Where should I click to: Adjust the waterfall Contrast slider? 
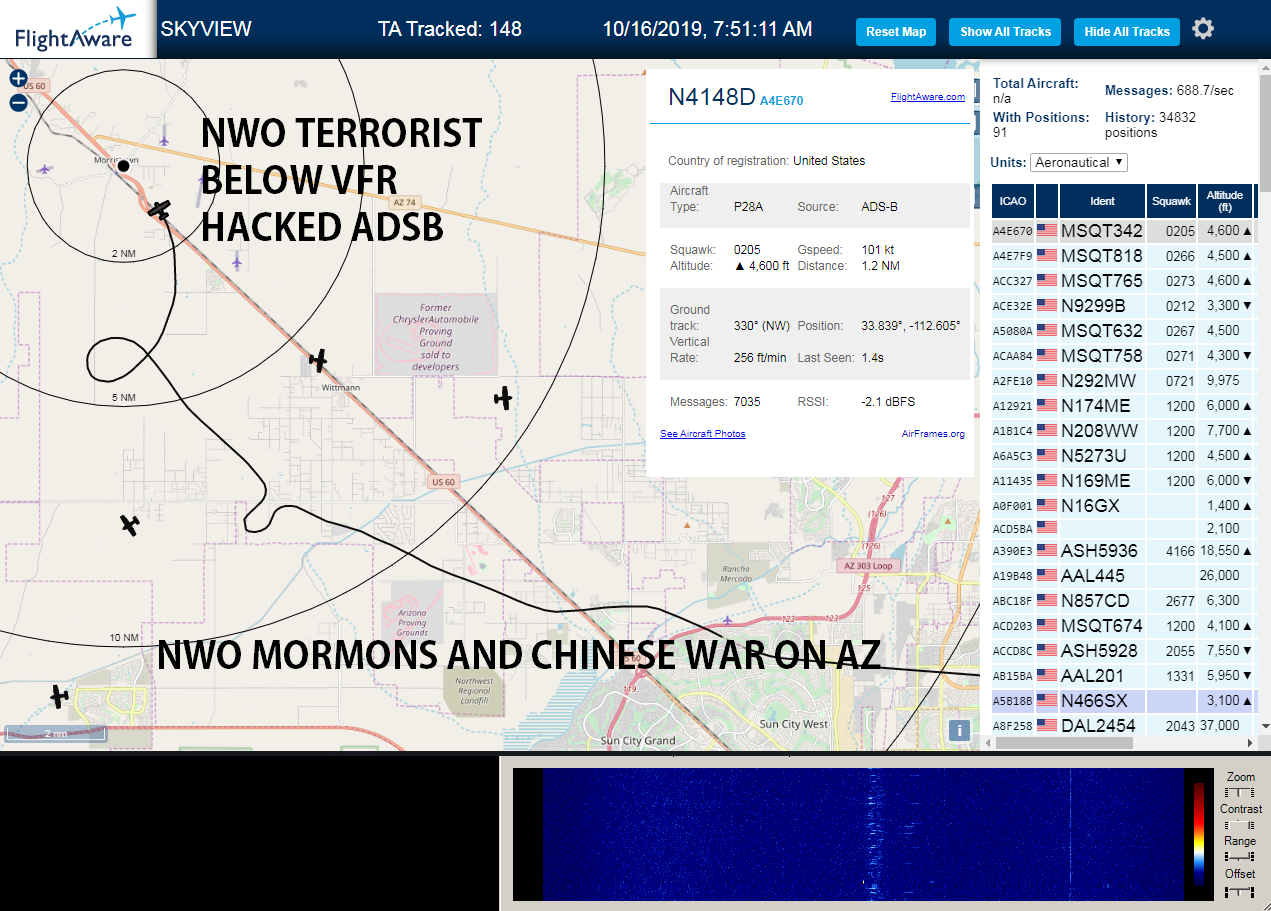1240,825
